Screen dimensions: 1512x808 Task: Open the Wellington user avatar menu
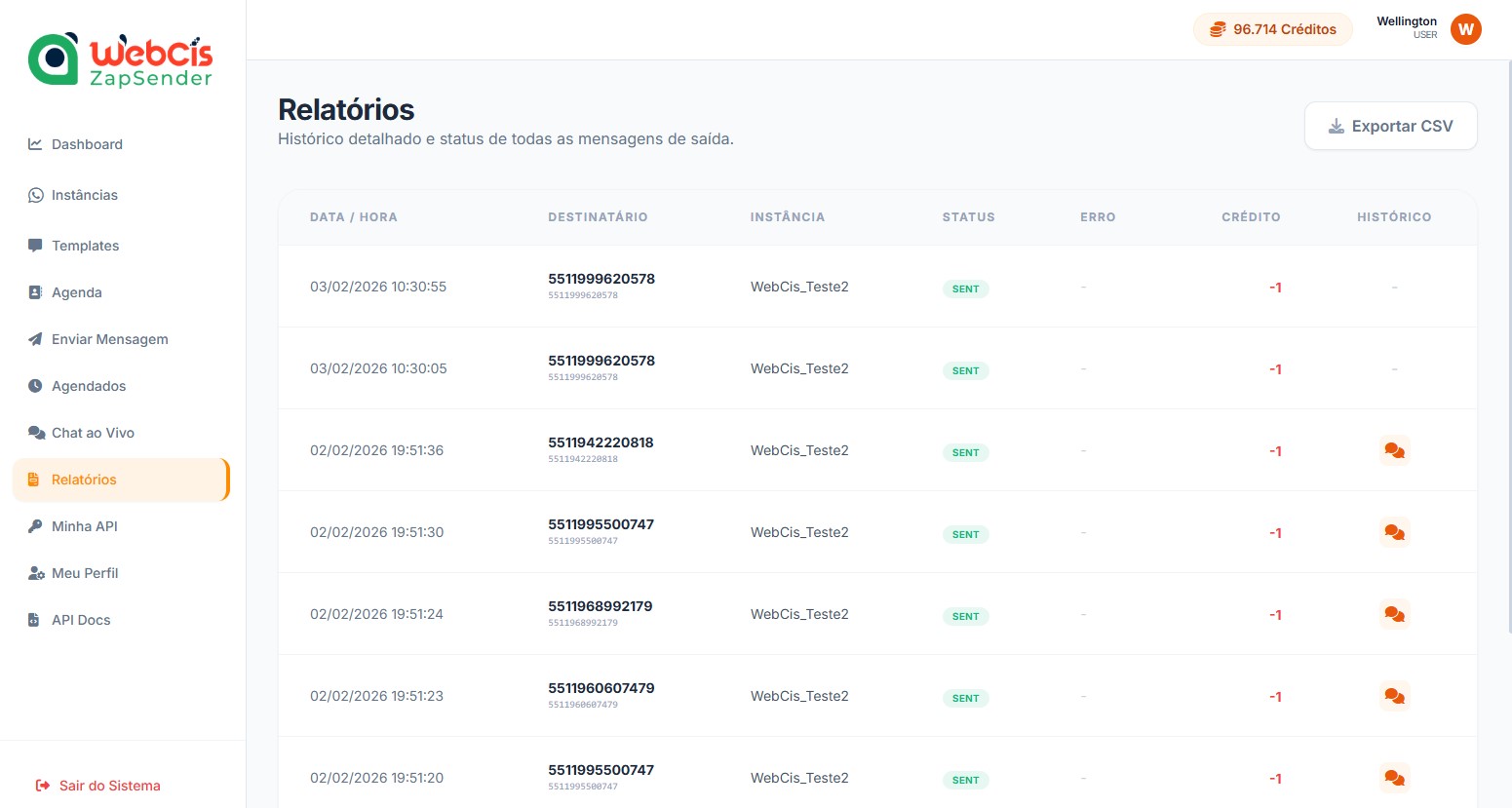click(1465, 29)
